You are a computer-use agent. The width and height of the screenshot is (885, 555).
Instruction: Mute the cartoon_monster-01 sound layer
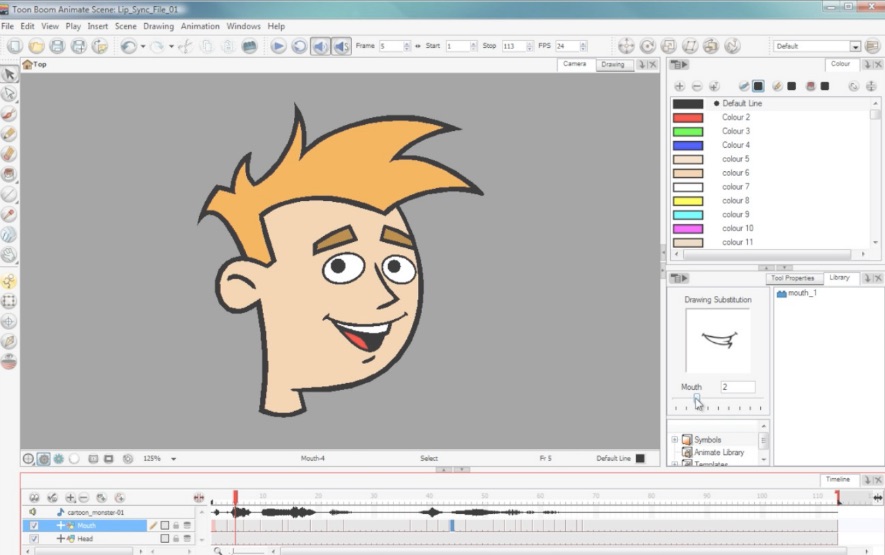(33, 512)
